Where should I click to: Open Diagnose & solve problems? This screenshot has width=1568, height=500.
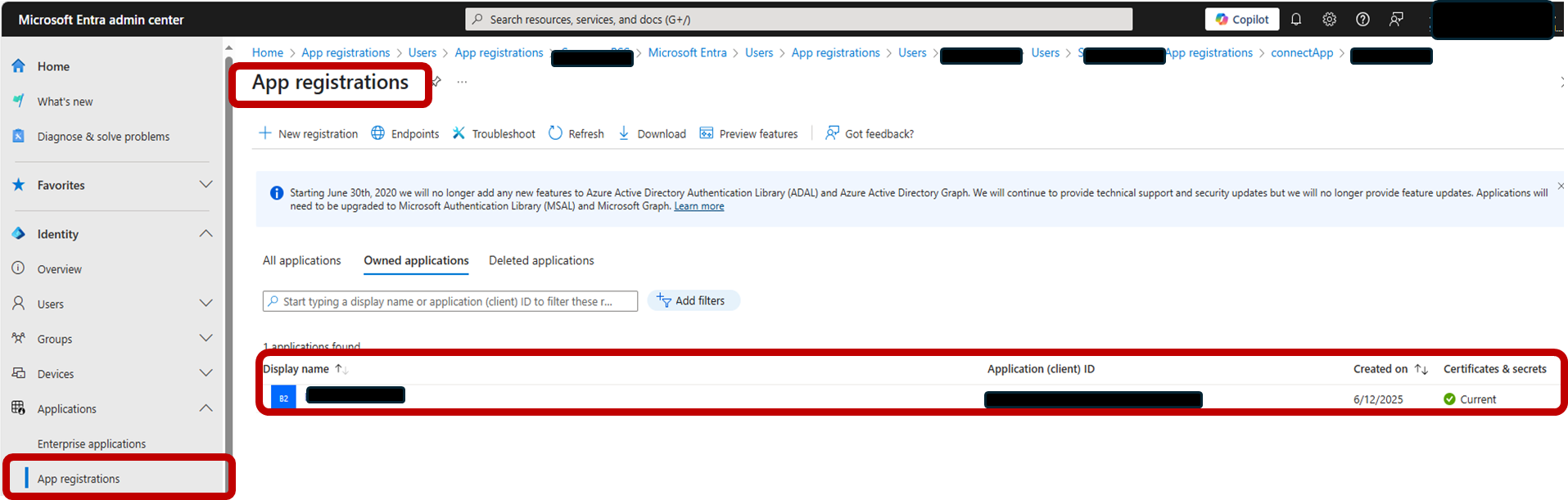103,137
